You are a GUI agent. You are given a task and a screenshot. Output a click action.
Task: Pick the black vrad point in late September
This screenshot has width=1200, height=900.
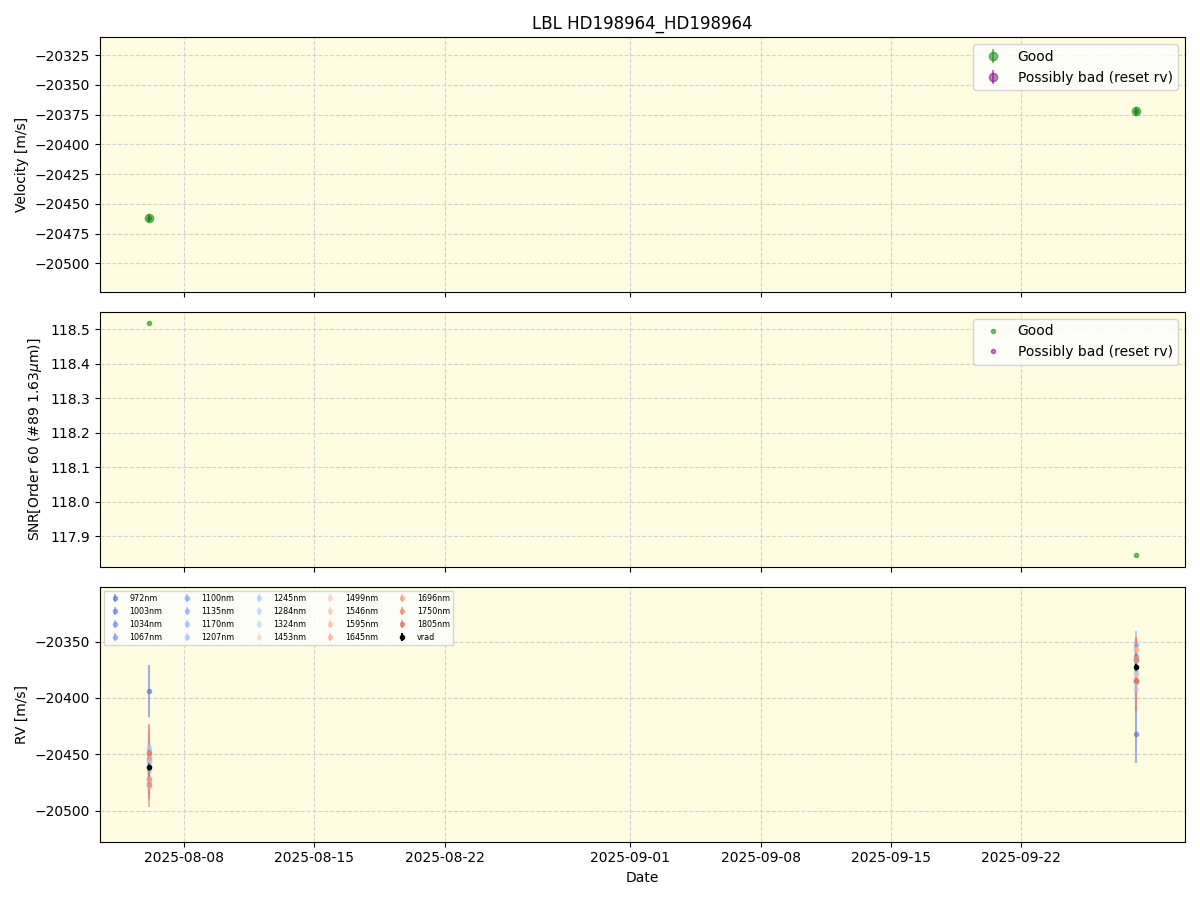[x=1136, y=667]
